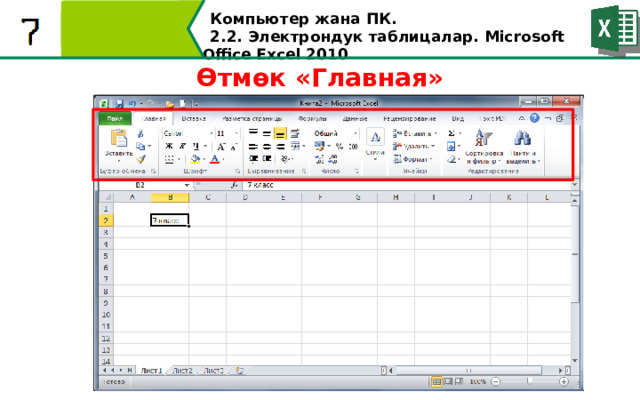Screen dimensions: 640x400
Task: Click the AutoSum sigma icon
Action: 451,133
